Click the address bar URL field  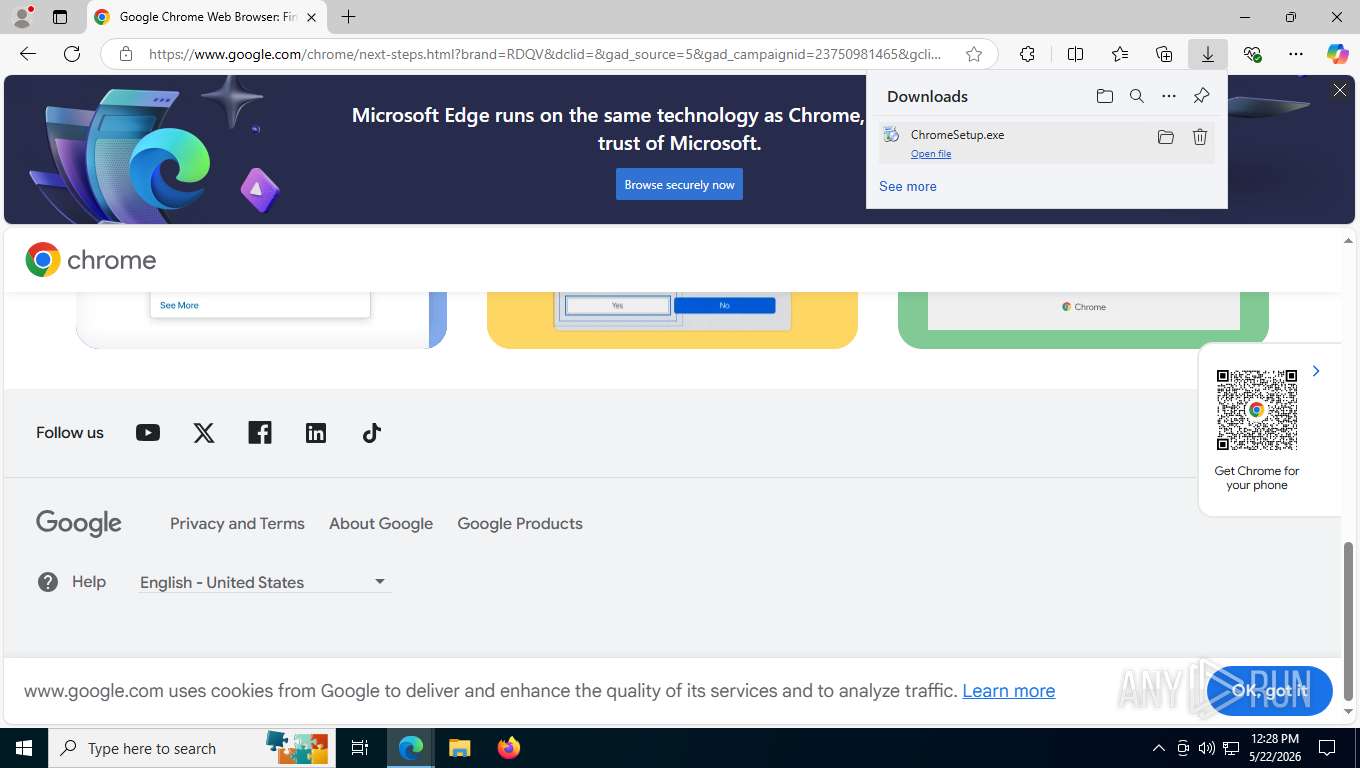[544, 54]
